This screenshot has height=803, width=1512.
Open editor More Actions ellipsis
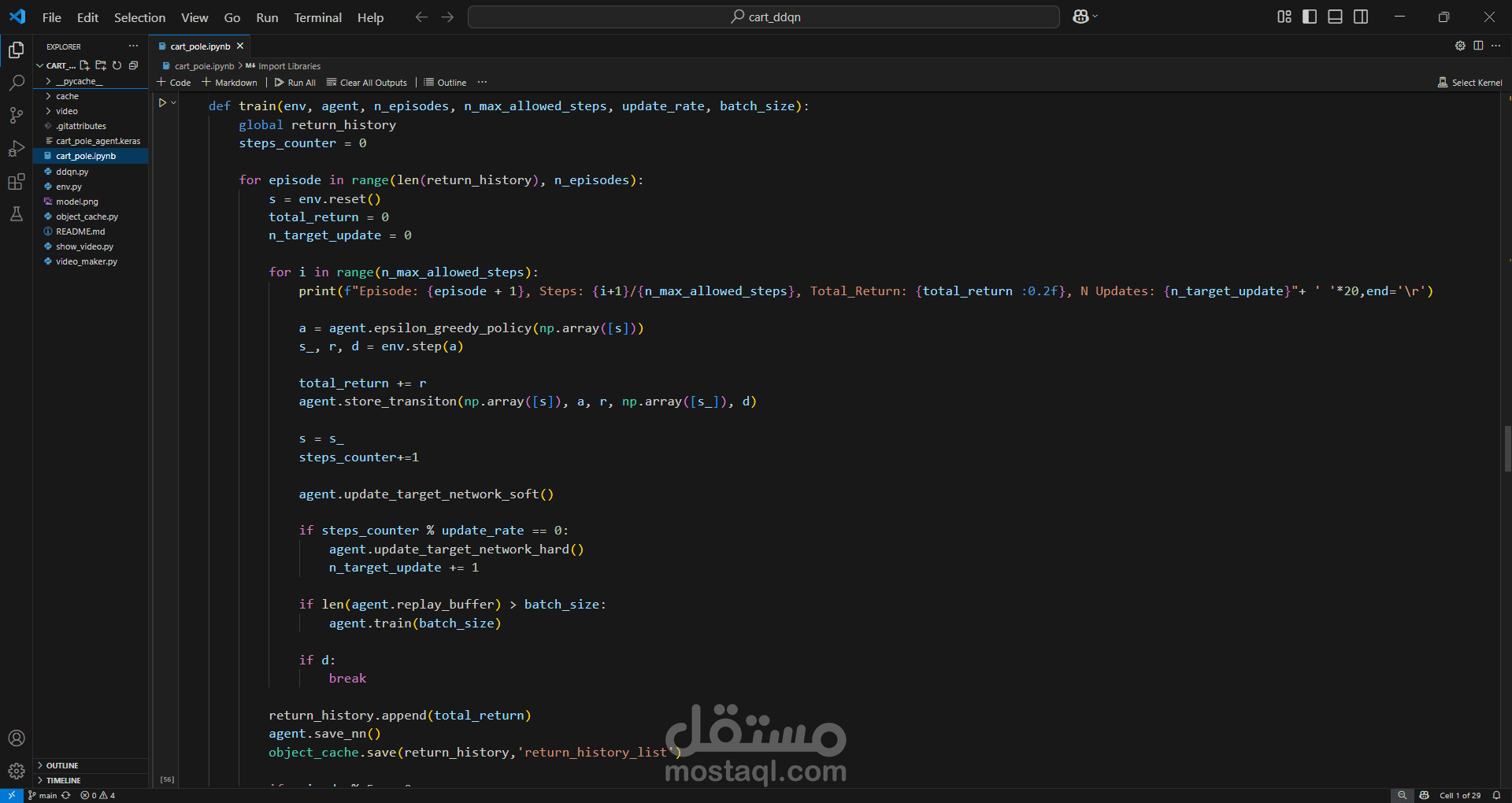pyautogui.click(x=1495, y=46)
